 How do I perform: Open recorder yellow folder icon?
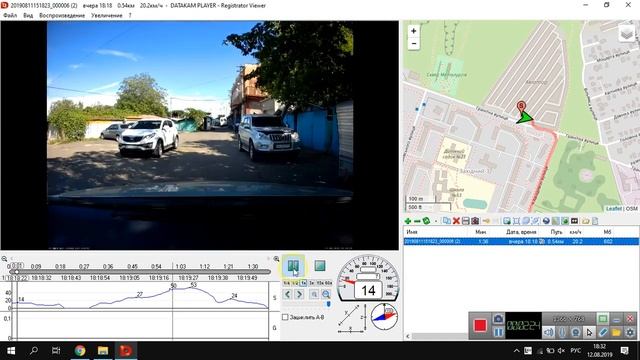pyautogui.click(x=616, y=333)
